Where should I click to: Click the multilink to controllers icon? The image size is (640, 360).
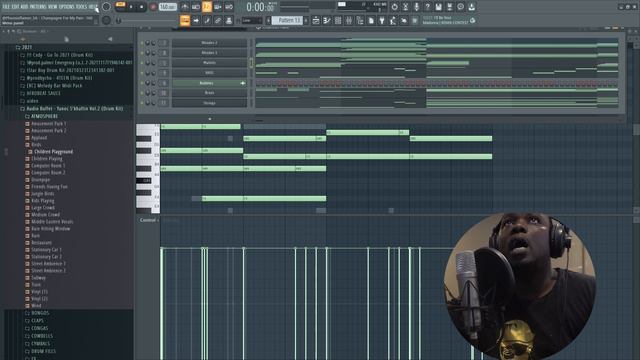tap(229, 20)
